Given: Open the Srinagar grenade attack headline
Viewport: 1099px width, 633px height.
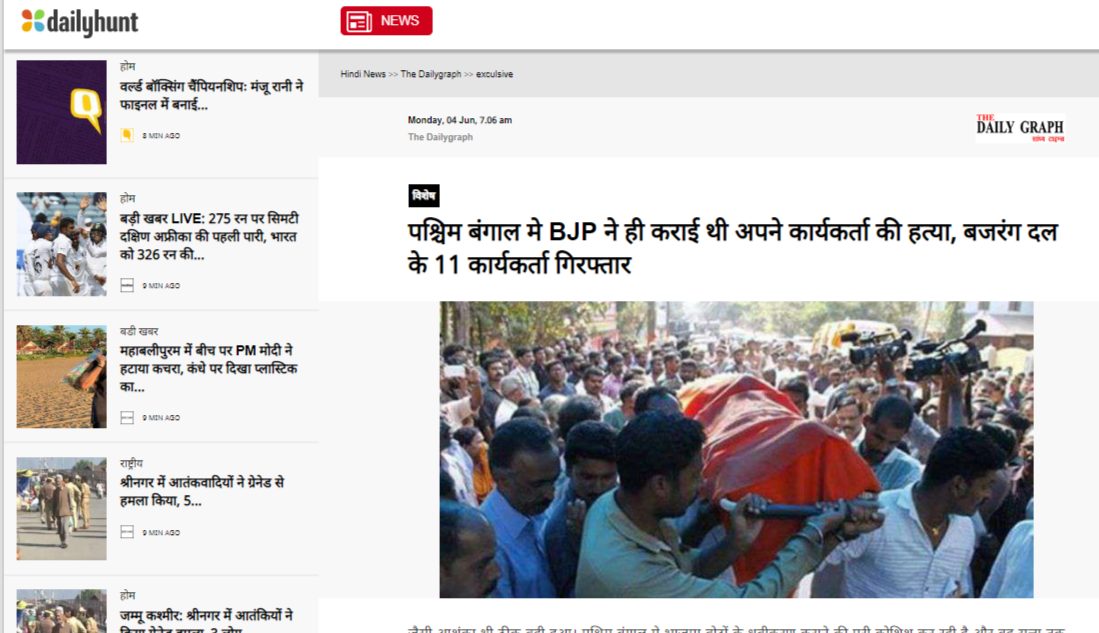Looking at the screenshot, I should (x=202, y=491).
